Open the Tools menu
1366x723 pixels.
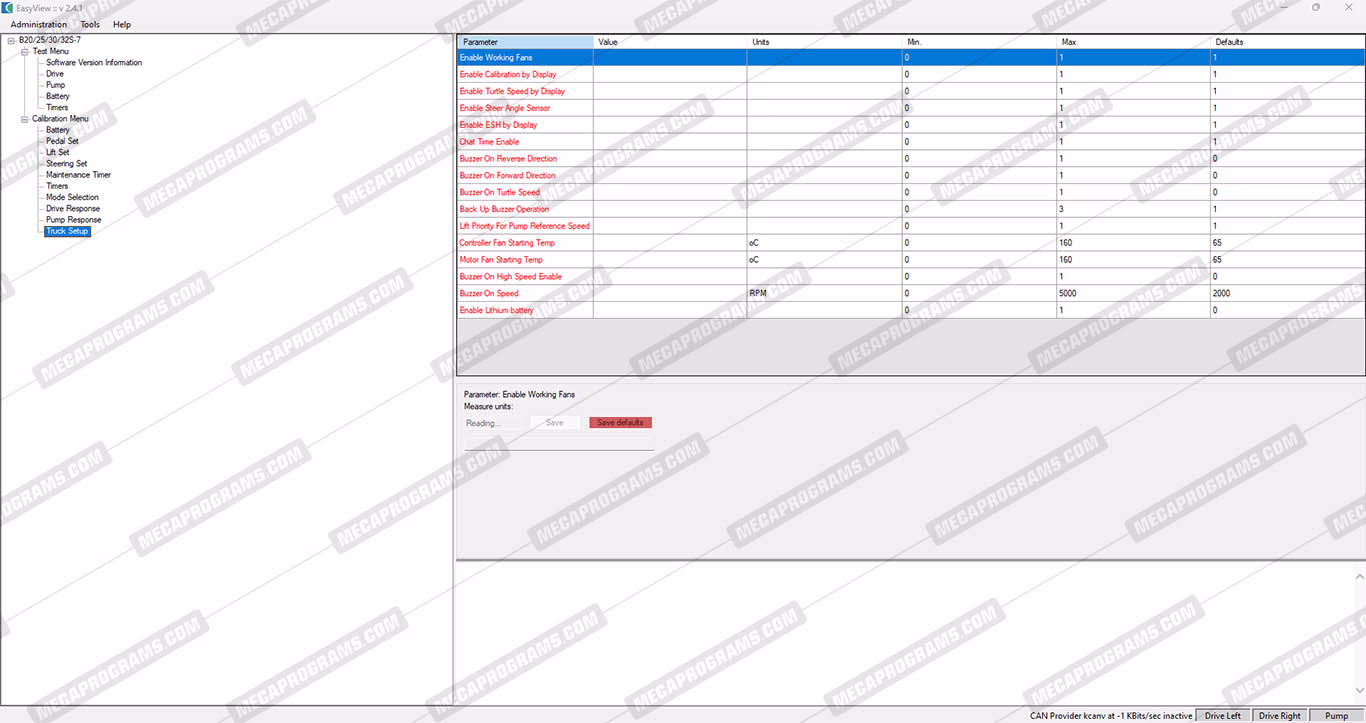point(90,24)
